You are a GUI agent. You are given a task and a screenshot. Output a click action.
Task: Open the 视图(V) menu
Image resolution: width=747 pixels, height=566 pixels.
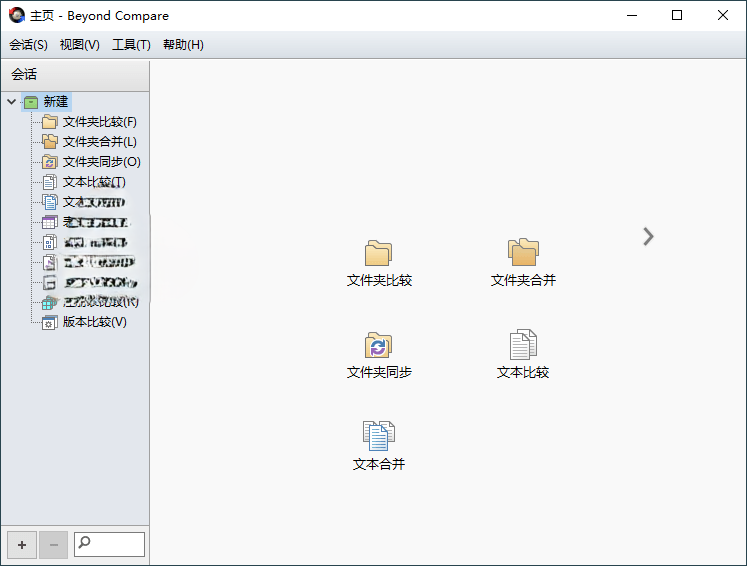80,45
